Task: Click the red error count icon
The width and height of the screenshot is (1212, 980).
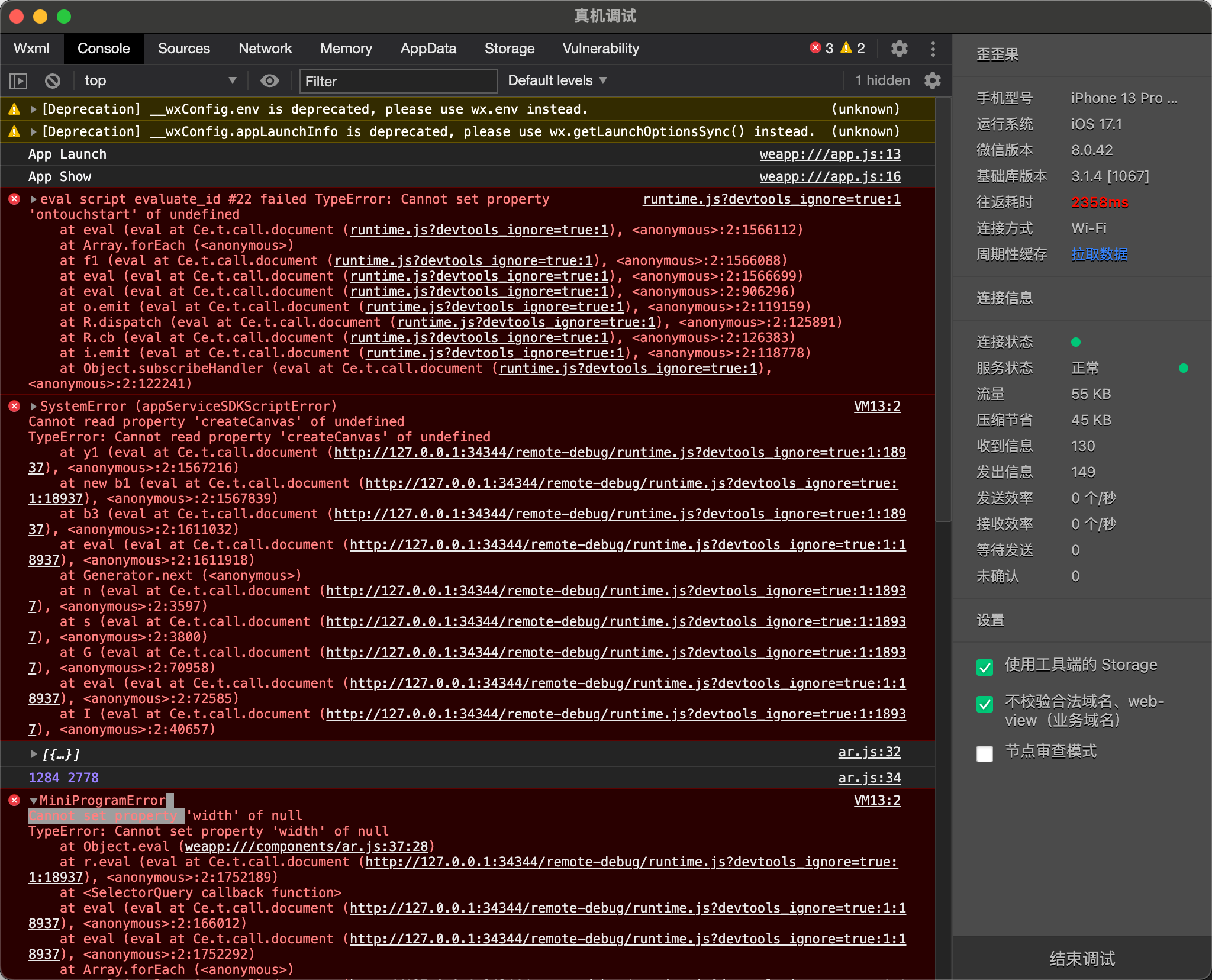Action: (815, 48)
